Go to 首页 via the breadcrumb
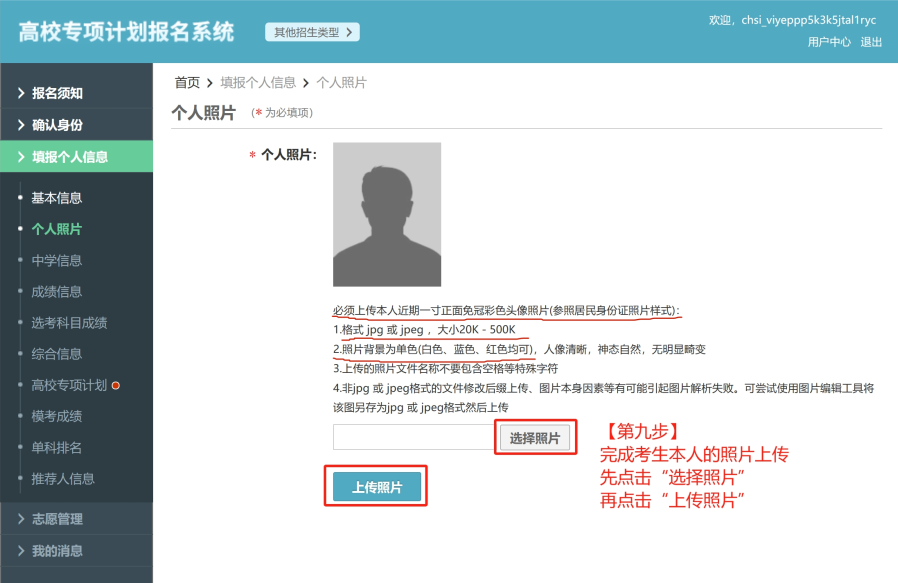This screenshot has width=898, height=583. coord(186,82)
